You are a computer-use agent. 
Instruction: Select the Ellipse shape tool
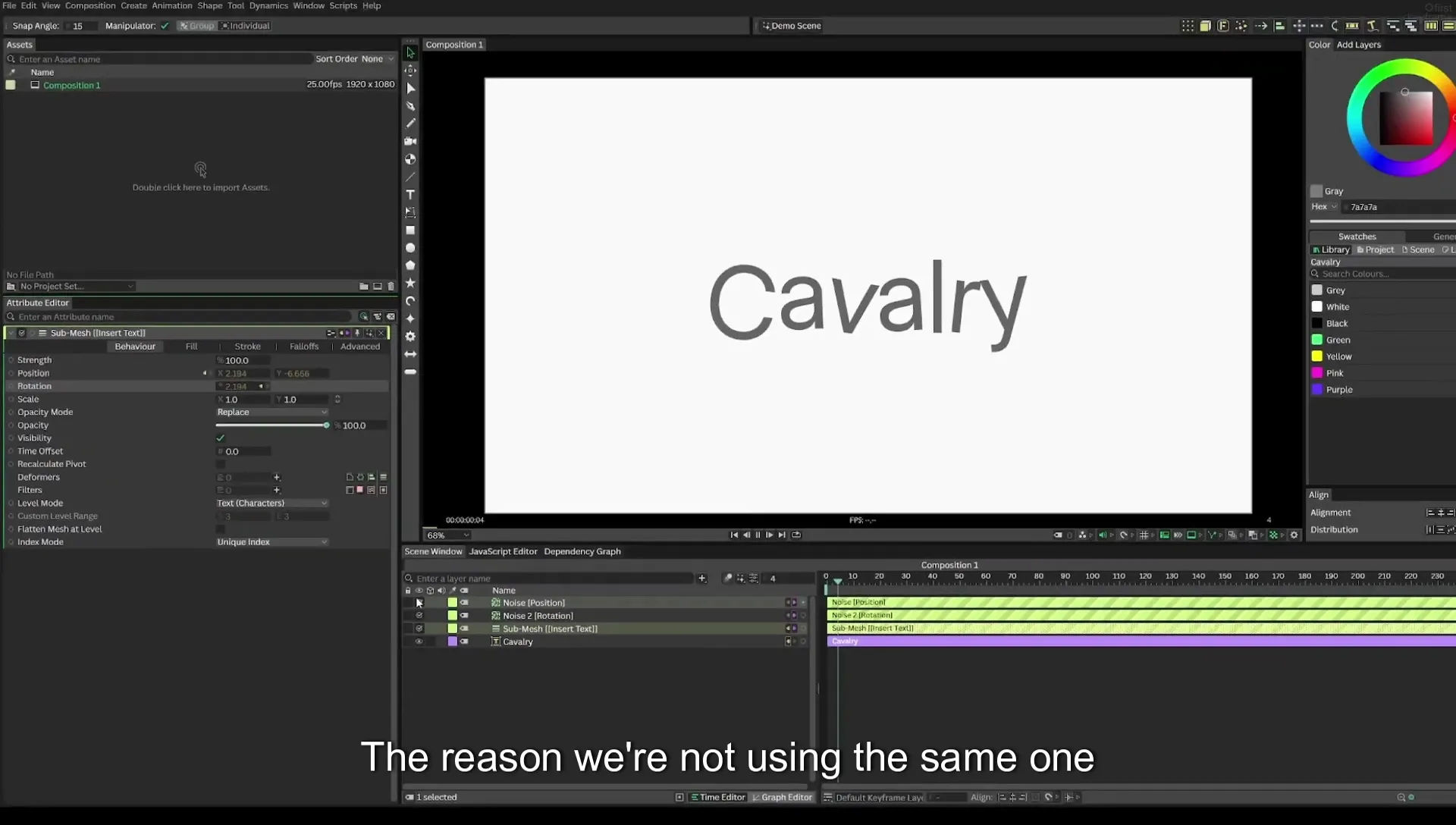click(410, 248)
